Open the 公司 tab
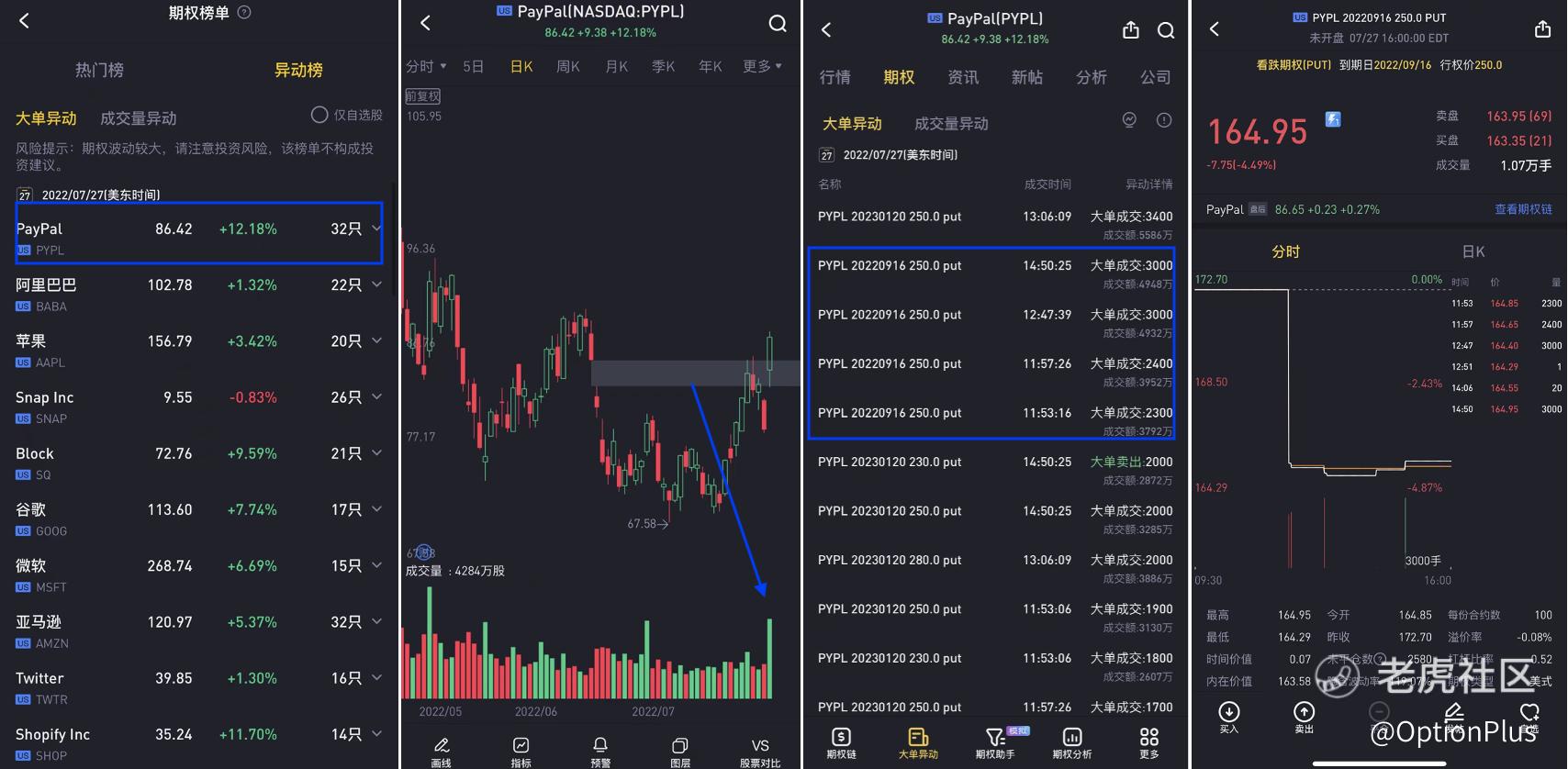The image size is (1568, 769). (x=1156, y=77)
